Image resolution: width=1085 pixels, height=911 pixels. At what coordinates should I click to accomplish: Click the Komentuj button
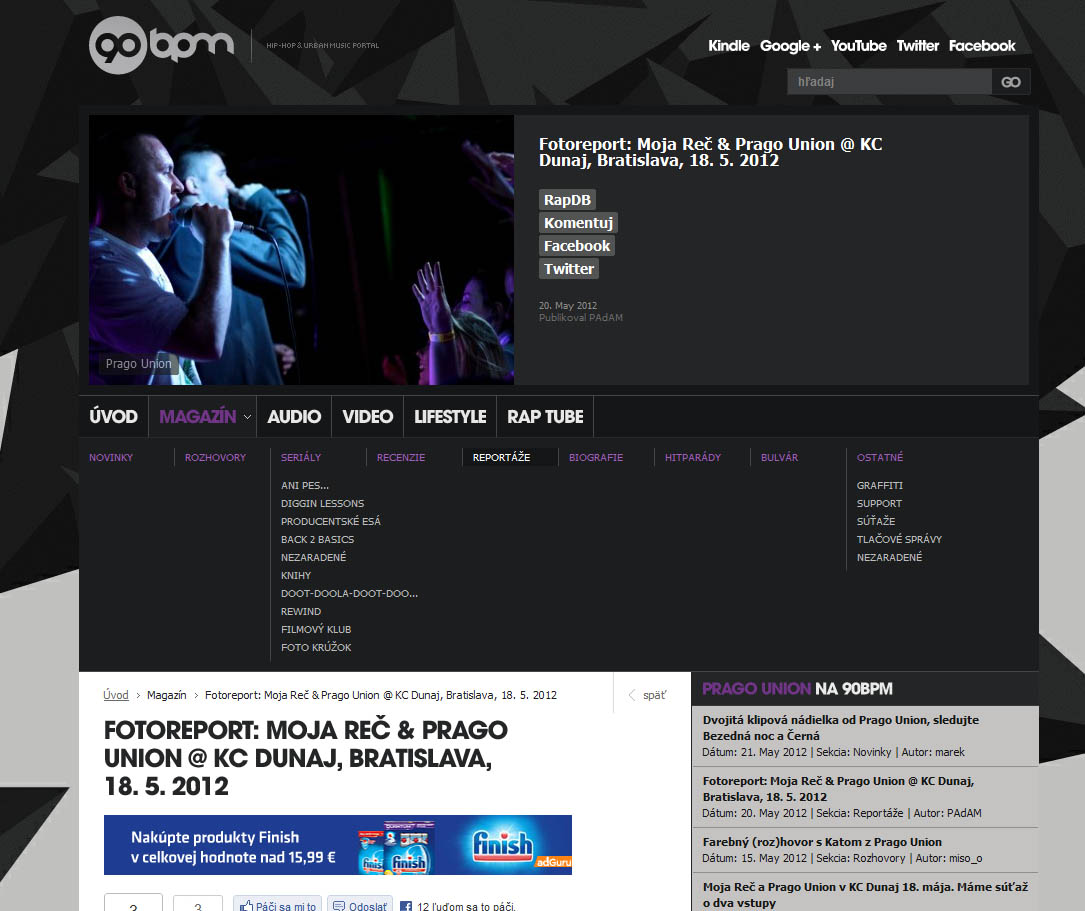coord(578,223)
